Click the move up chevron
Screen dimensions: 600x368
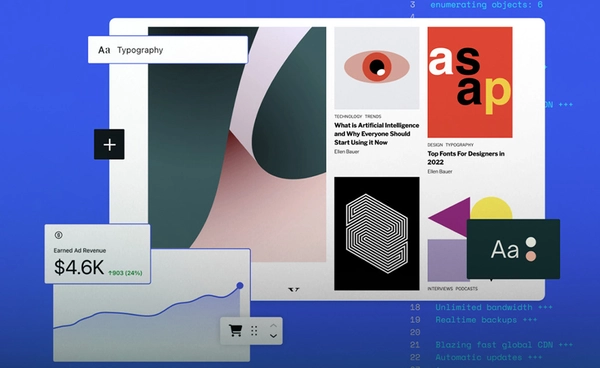273,326
